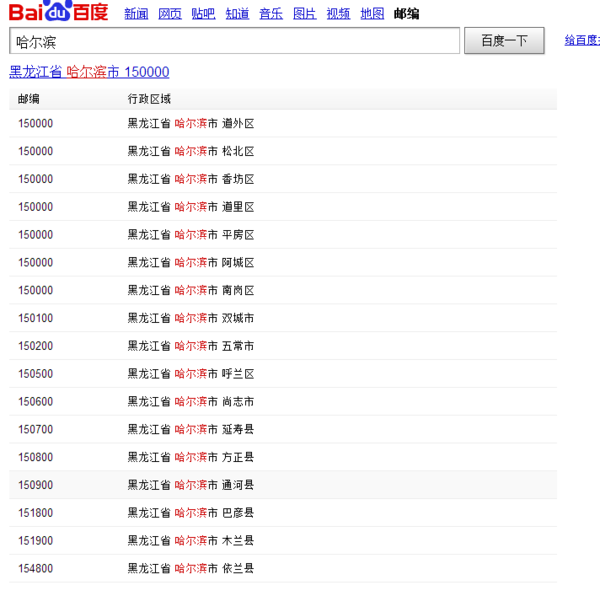Select row 黑龙江省 哈尔滨市 阿城区
Screen dimensions: 600x596
click(283, 262)
